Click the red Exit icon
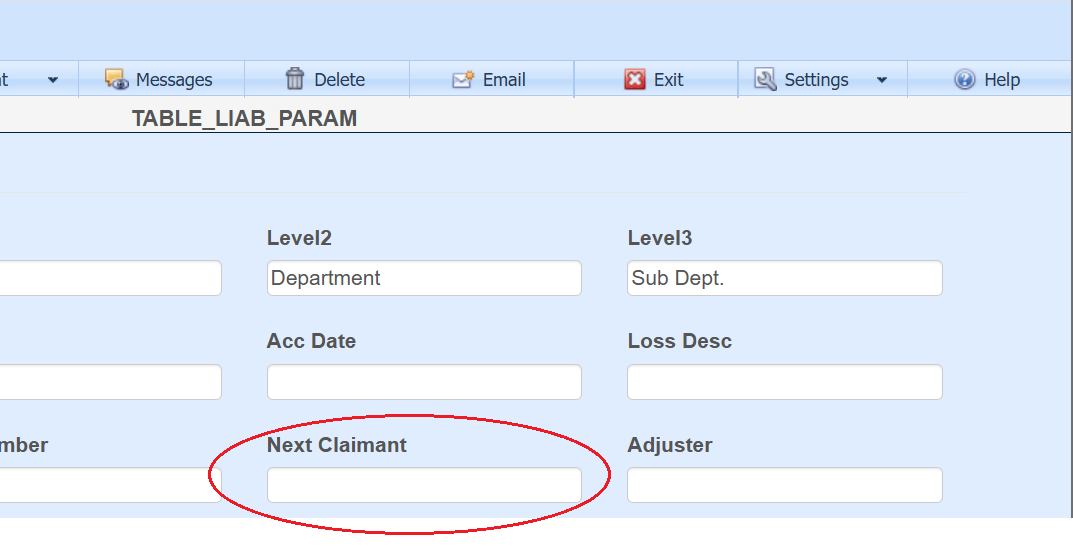Screen dimensions: 1073x552 click(x=635, y=79)
